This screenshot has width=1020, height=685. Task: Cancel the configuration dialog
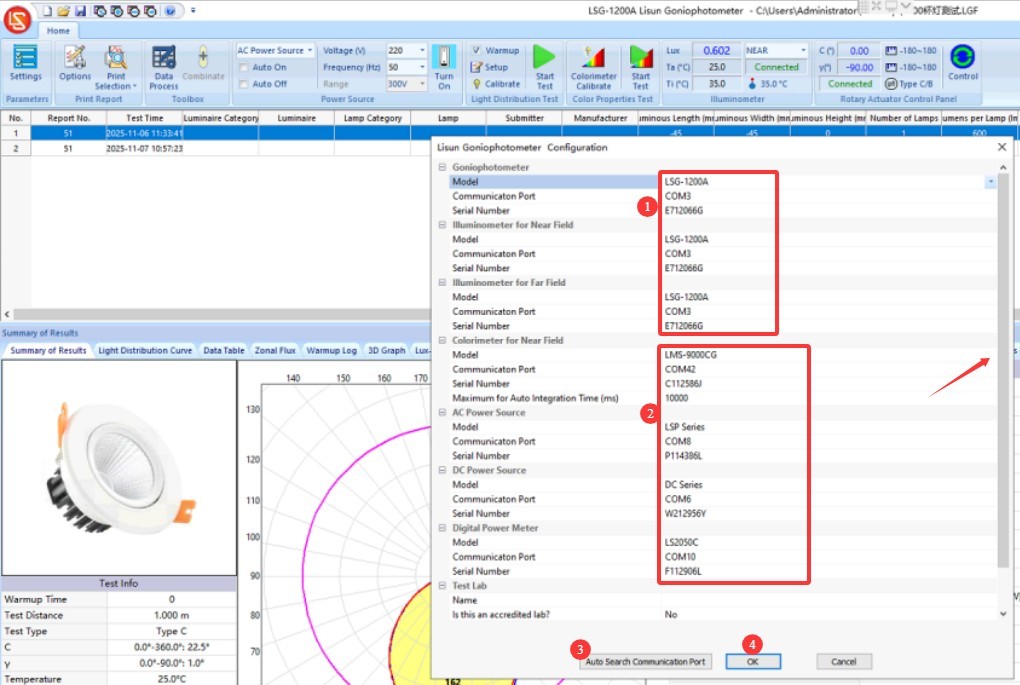click(843, 662)
